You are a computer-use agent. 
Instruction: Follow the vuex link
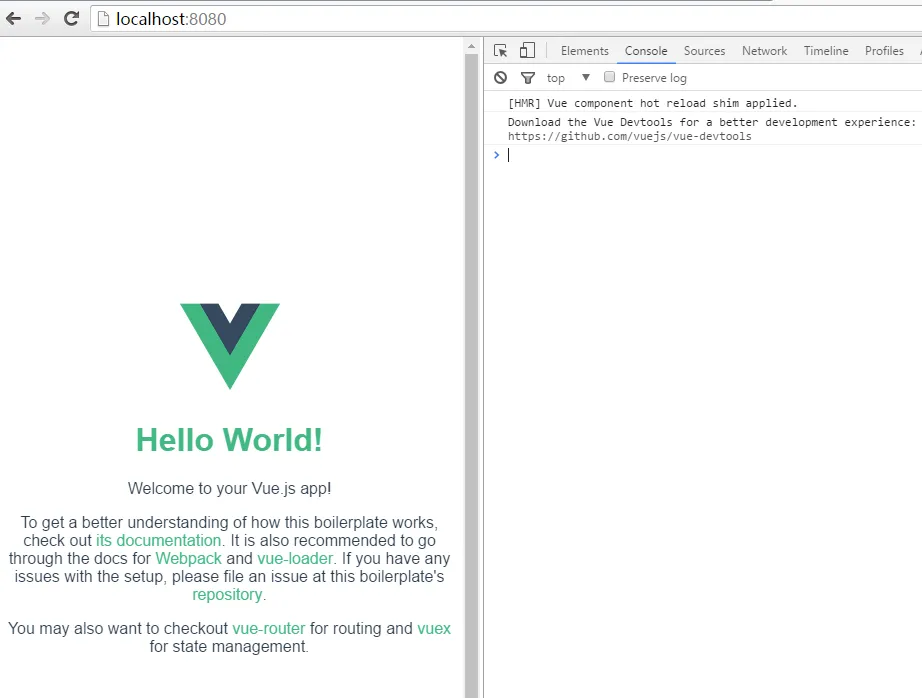click(x=434, y=629)
